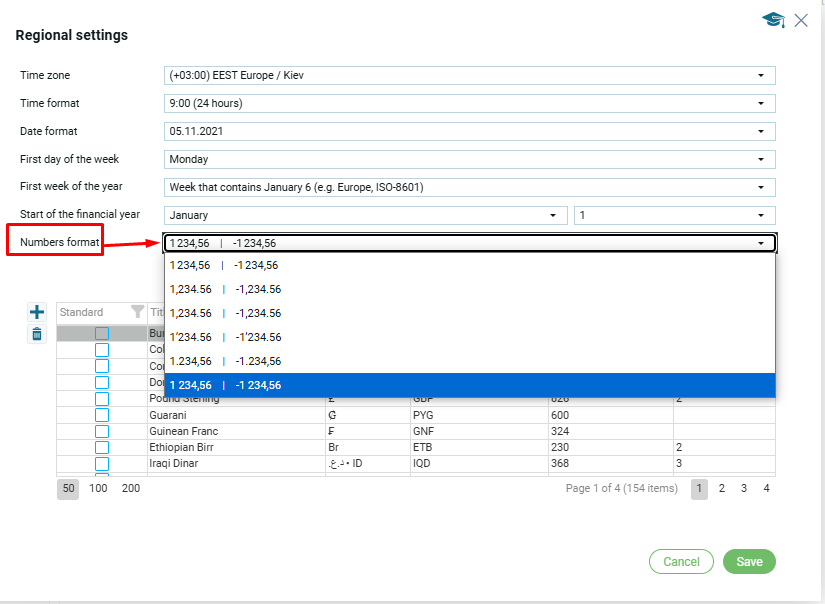Toggle Standard checkbox for Iraqi Dinar
The width and height of the screenshot is (825, 604).
click(102, 464)
